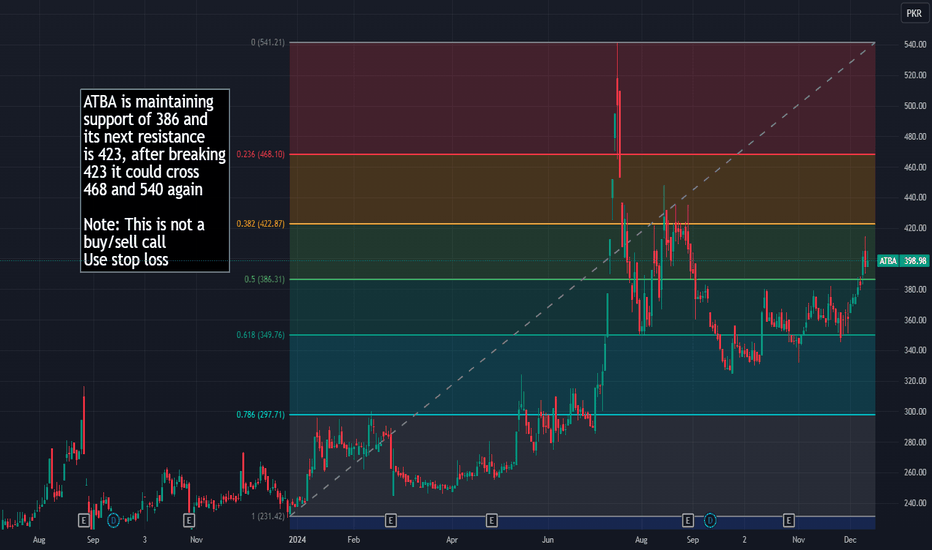
Task: Click the ATBA symbol tag on price axis
Action: (x=888, y=261)
